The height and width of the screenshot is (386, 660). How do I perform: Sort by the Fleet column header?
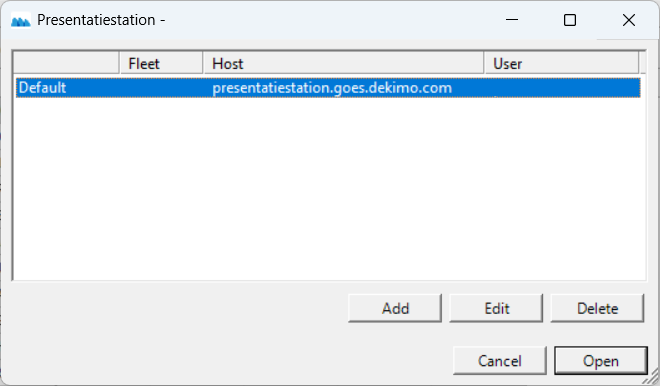coord(162,64)
